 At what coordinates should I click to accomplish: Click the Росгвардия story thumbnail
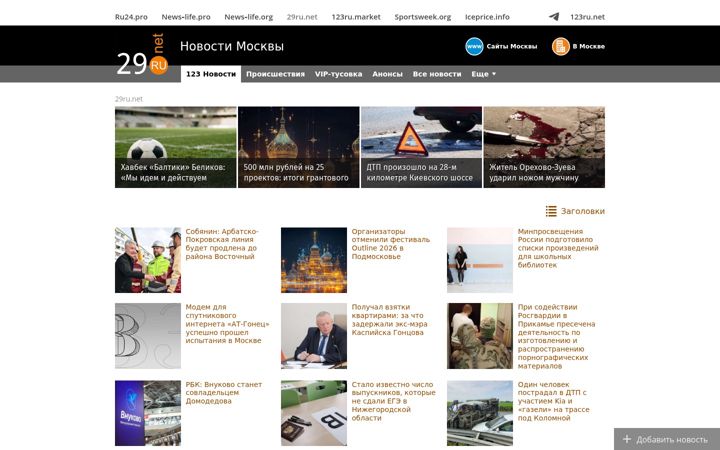pos(480,336)
